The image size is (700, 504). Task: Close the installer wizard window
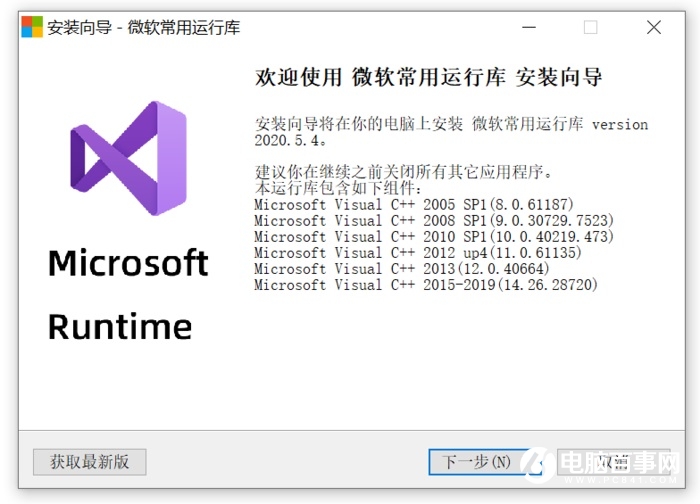point(653,28)
